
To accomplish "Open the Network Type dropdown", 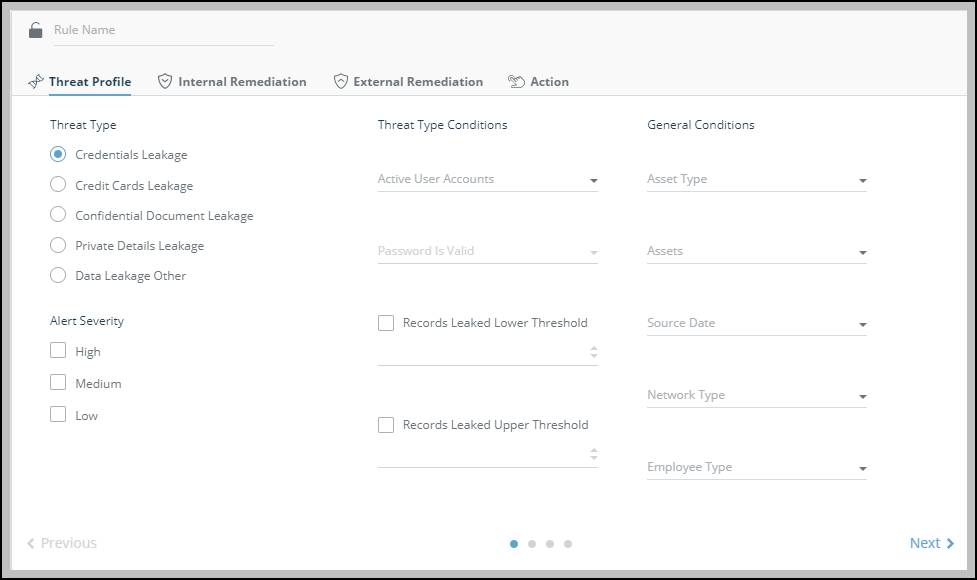I will [x=756, y=396].
